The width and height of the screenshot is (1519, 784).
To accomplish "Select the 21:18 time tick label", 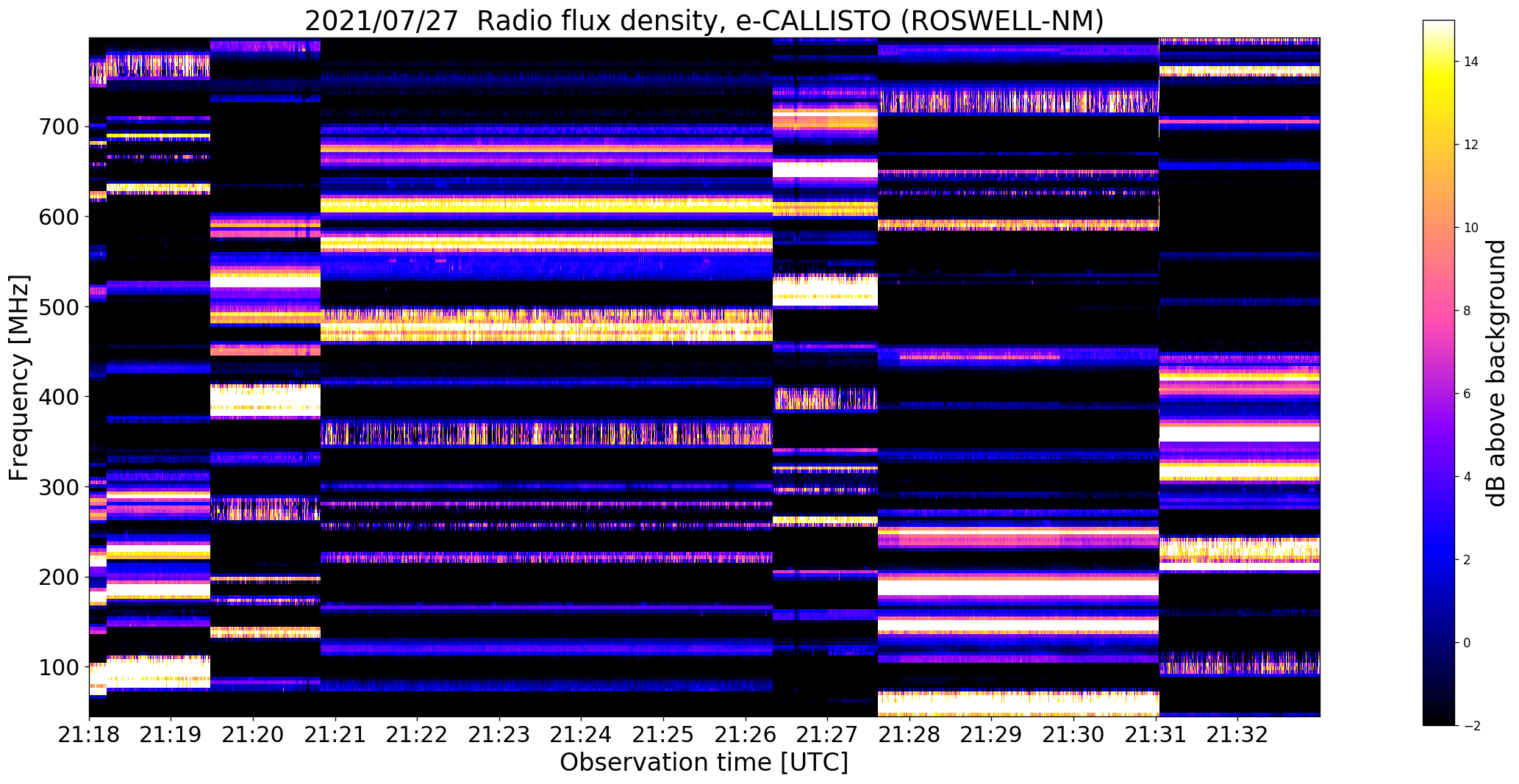I will click(89, 735).
